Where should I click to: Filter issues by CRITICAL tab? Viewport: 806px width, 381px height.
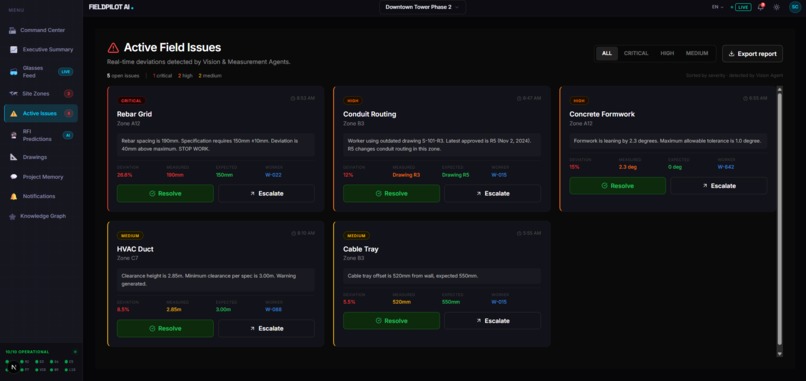coord(636,53)
